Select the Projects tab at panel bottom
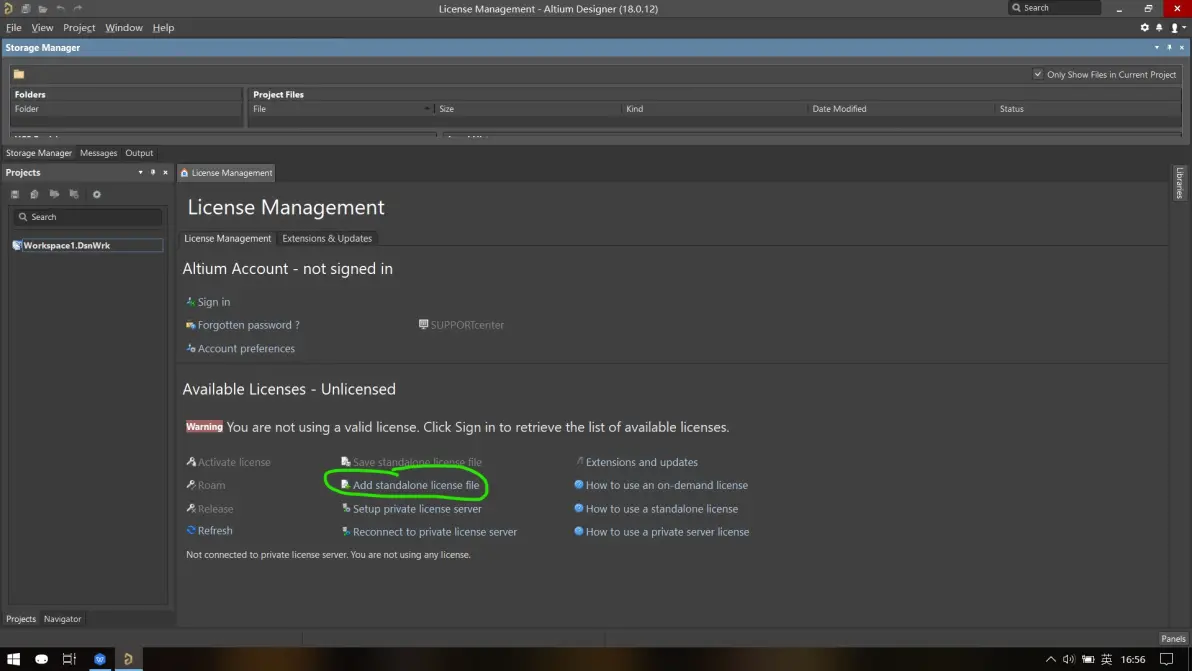Viewport: 1192px width, 671px height. [21, 619]
